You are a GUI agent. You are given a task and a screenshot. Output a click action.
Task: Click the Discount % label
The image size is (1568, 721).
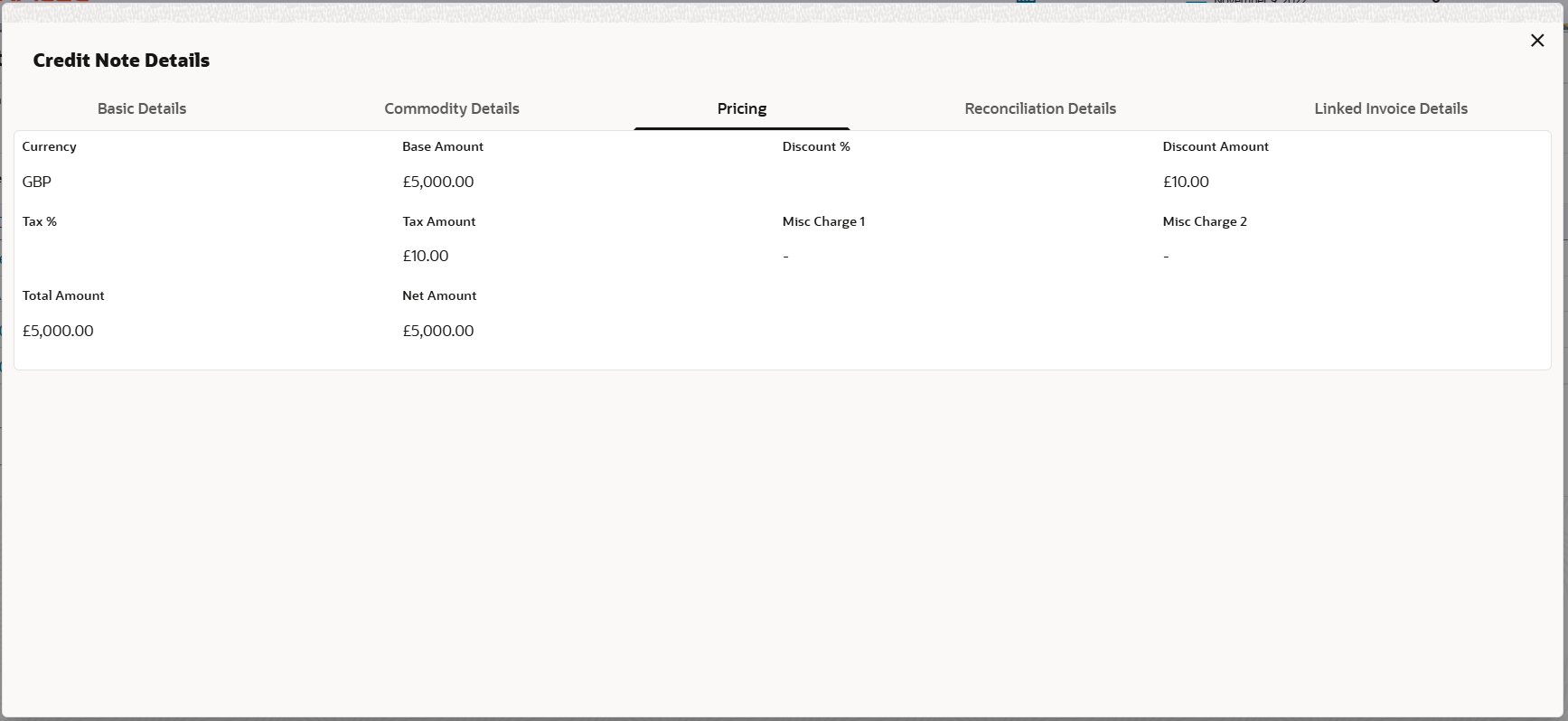tap(816, 146)
